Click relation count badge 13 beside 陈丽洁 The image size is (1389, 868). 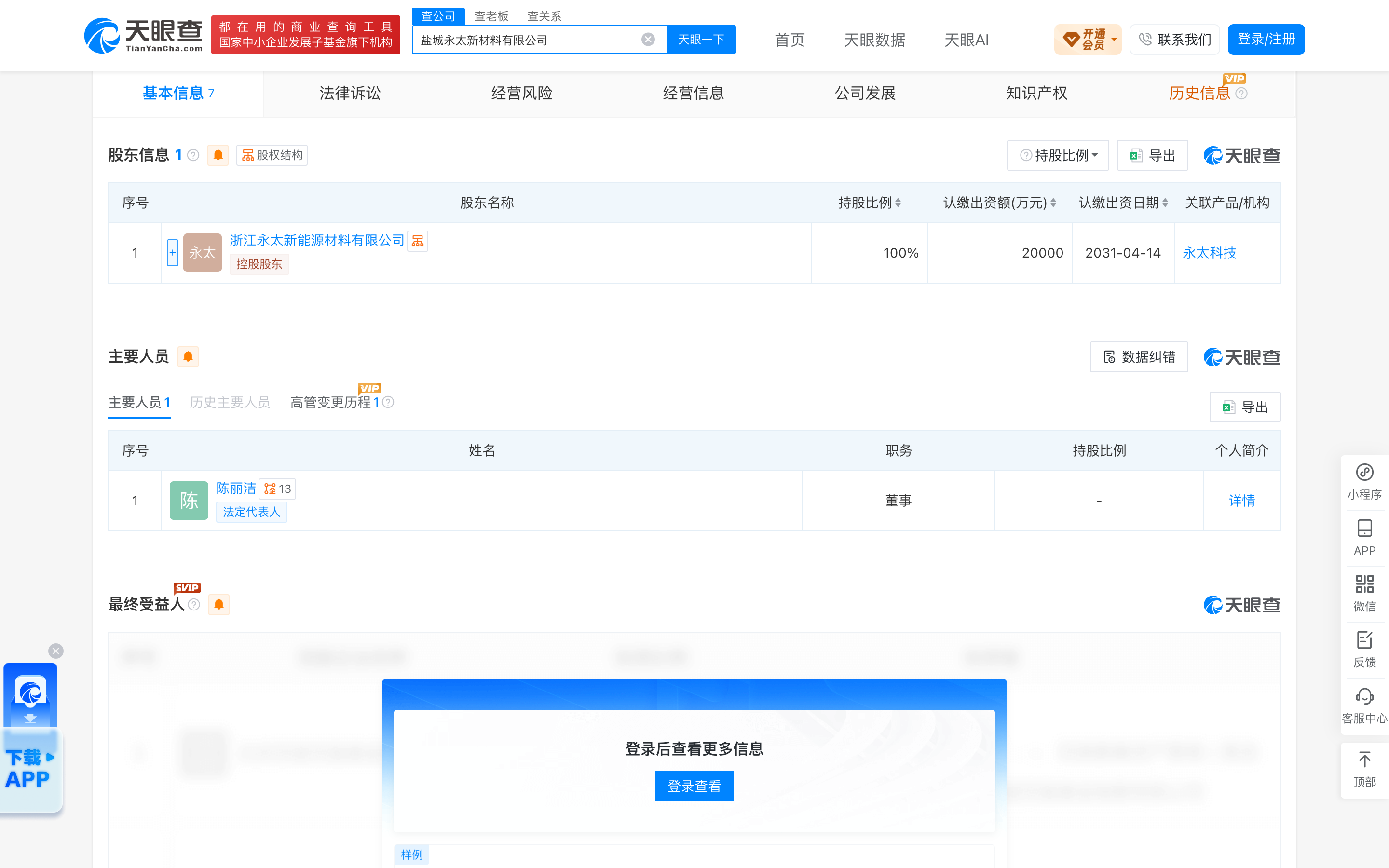[278, 489]
